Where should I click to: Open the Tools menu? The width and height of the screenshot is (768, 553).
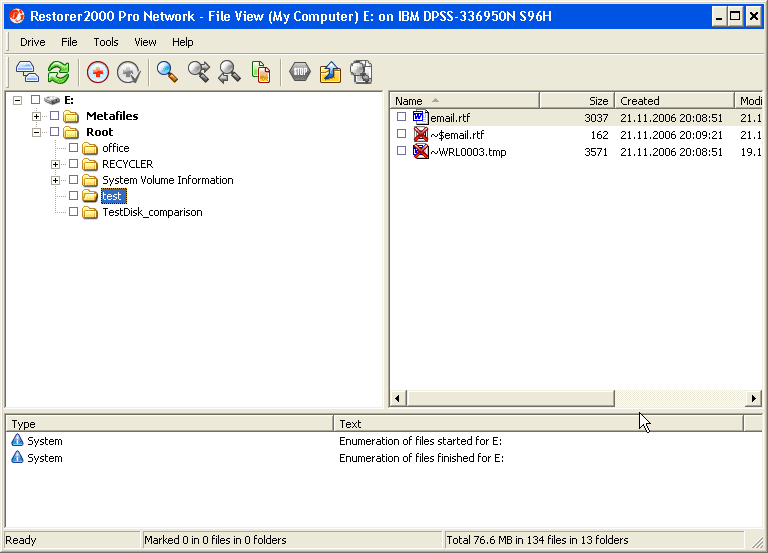coord(106,42)
